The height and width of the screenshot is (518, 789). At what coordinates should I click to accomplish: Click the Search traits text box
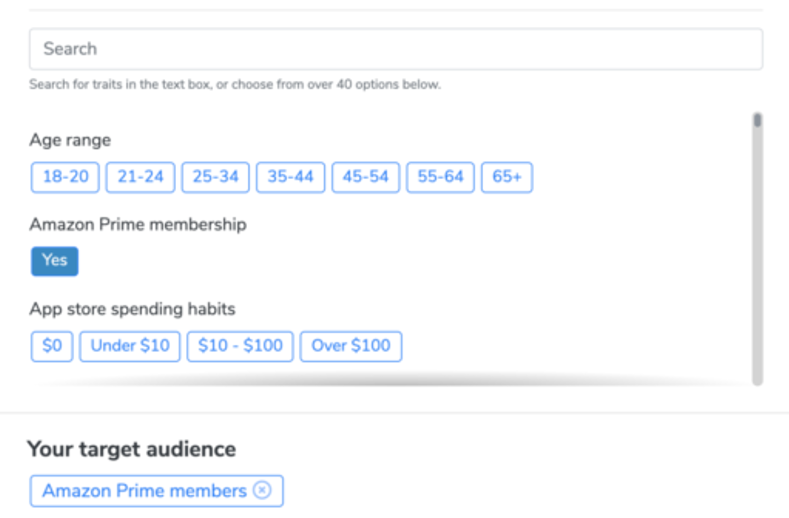coord(395,49)
